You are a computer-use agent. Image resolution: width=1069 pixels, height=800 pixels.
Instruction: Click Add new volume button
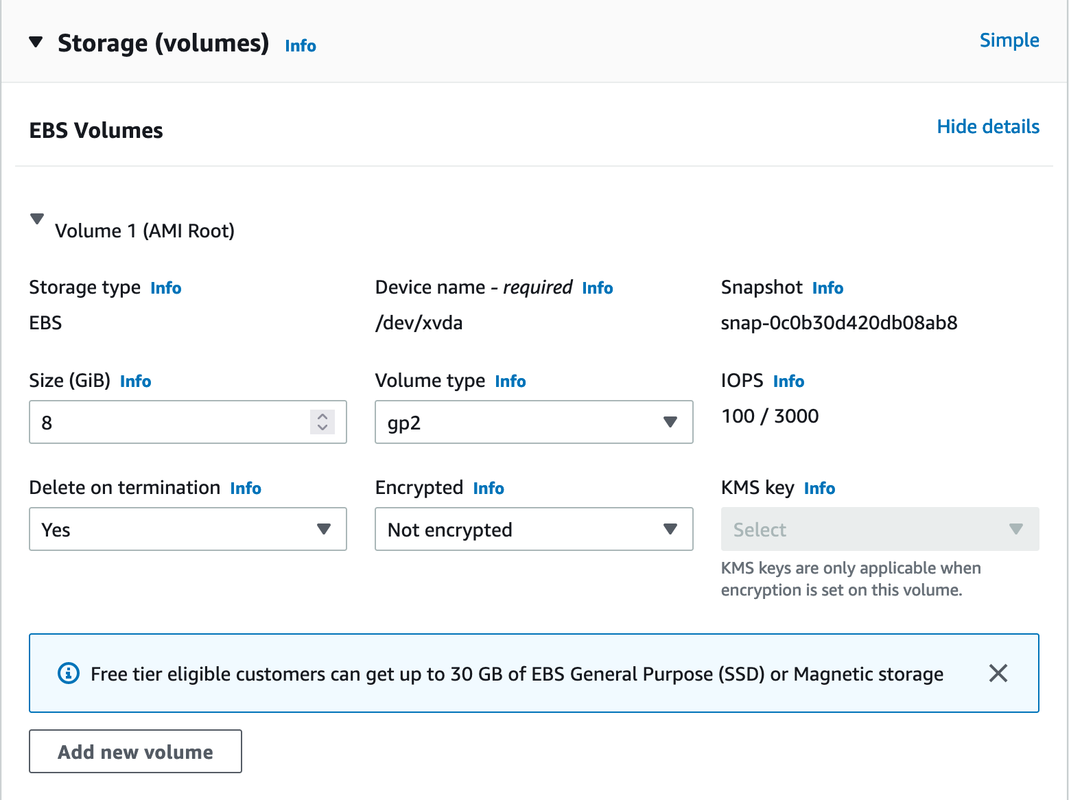coord(135,752)
